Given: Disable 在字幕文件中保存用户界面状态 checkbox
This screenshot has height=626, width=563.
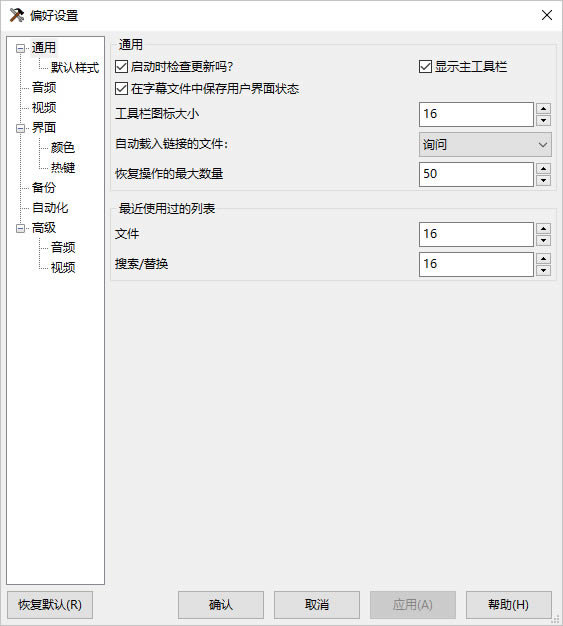Looking at the screenshot, I should [121, 88].
